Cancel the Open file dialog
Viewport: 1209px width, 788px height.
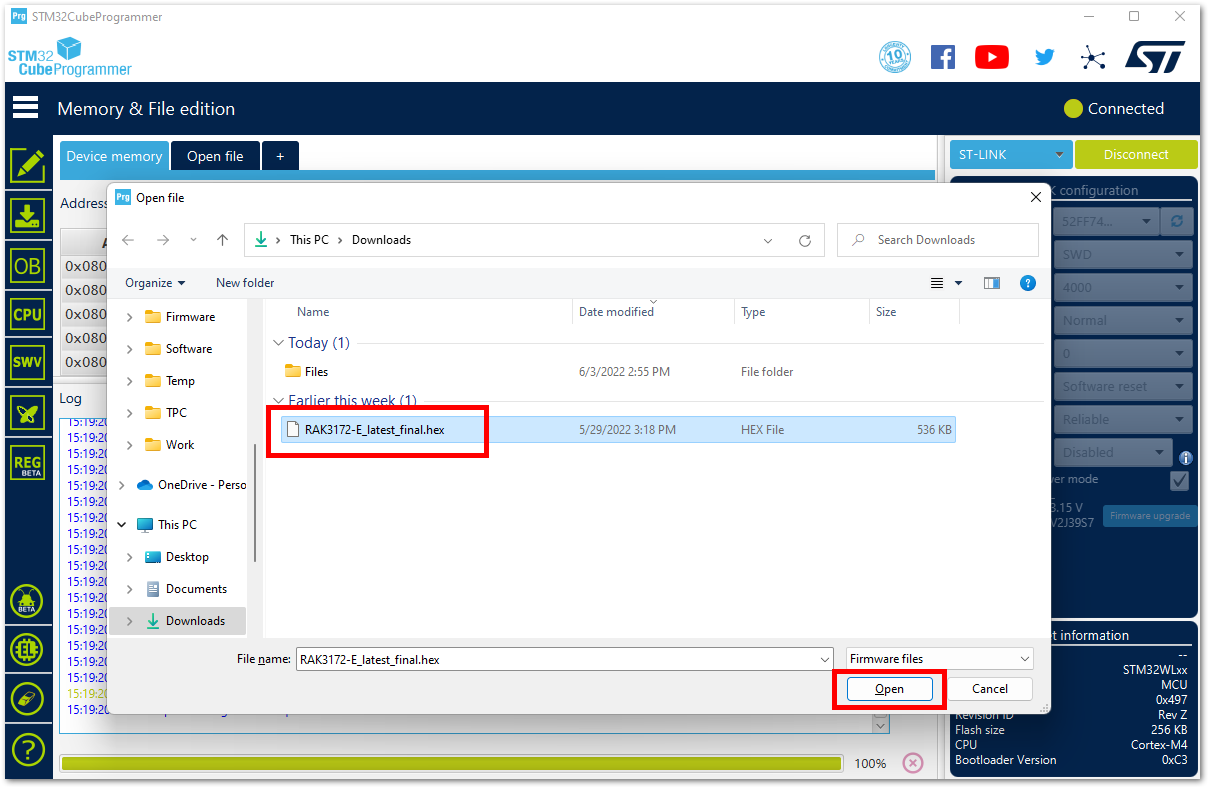pos(990,689)
